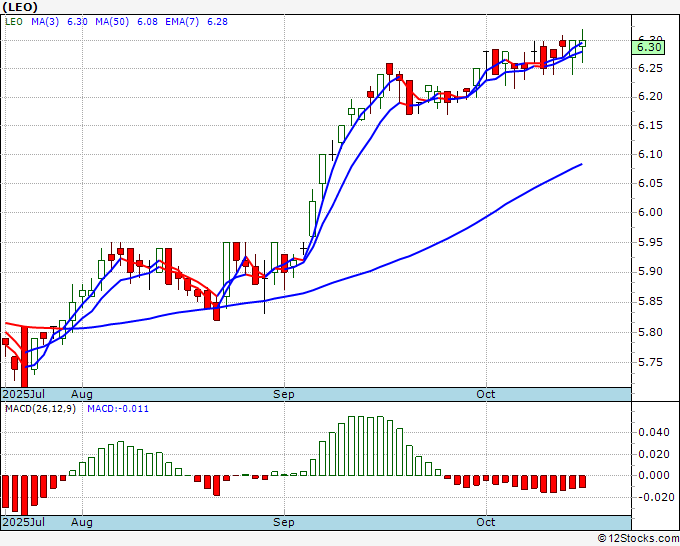Click the MACD:-0.011 value readout

click(118, 409)
